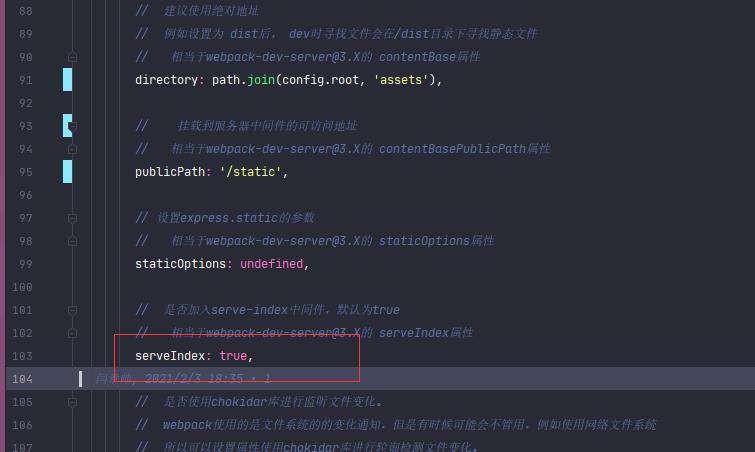This screenshot has height=452, width=755.
Task: Toggle the fold marker on line 97
Action: pyautogui.click(x=72, y=219)
